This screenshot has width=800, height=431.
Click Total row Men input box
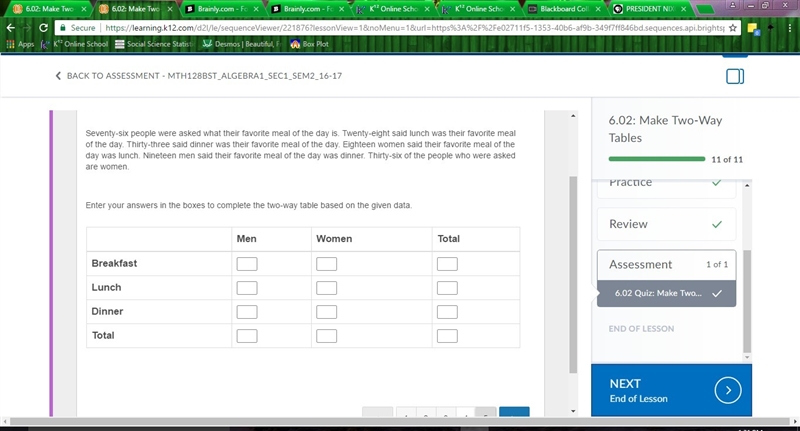pyautogui.click(x=247, y=336)
